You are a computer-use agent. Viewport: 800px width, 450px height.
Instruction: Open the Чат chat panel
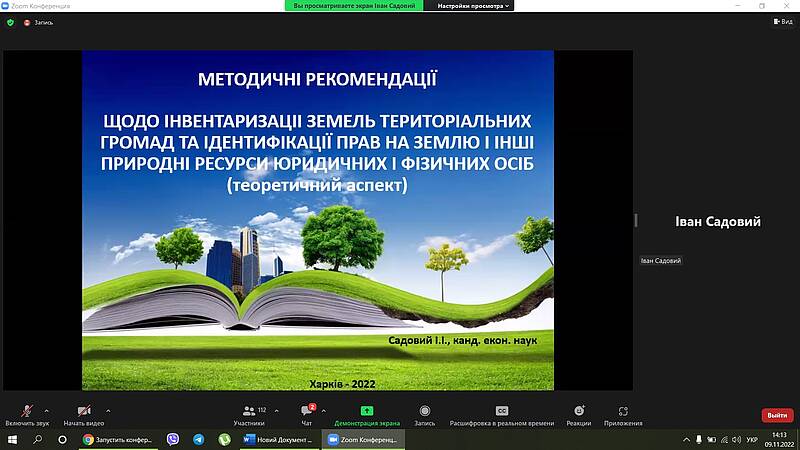307,415
